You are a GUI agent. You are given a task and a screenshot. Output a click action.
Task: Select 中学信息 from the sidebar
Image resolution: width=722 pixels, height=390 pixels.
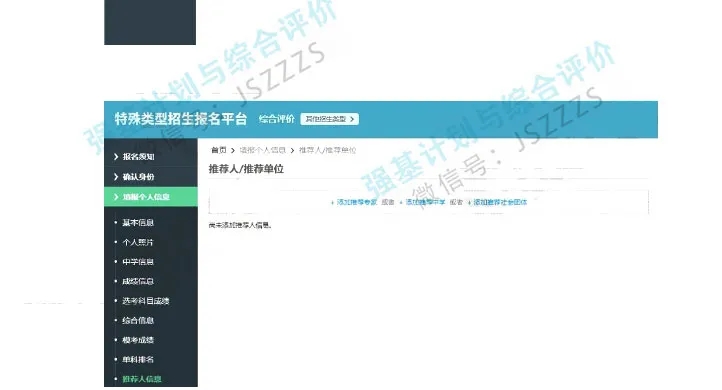tap(138, 262)
